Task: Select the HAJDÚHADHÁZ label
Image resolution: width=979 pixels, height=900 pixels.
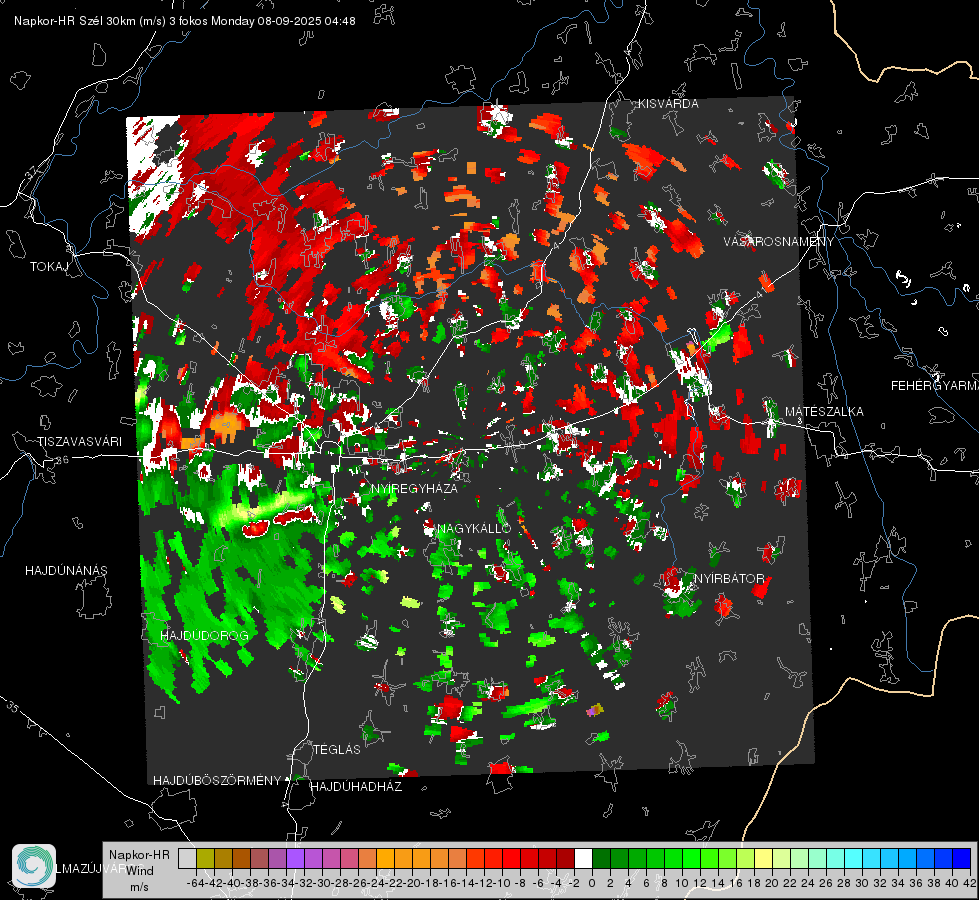Action: point(356,786)
